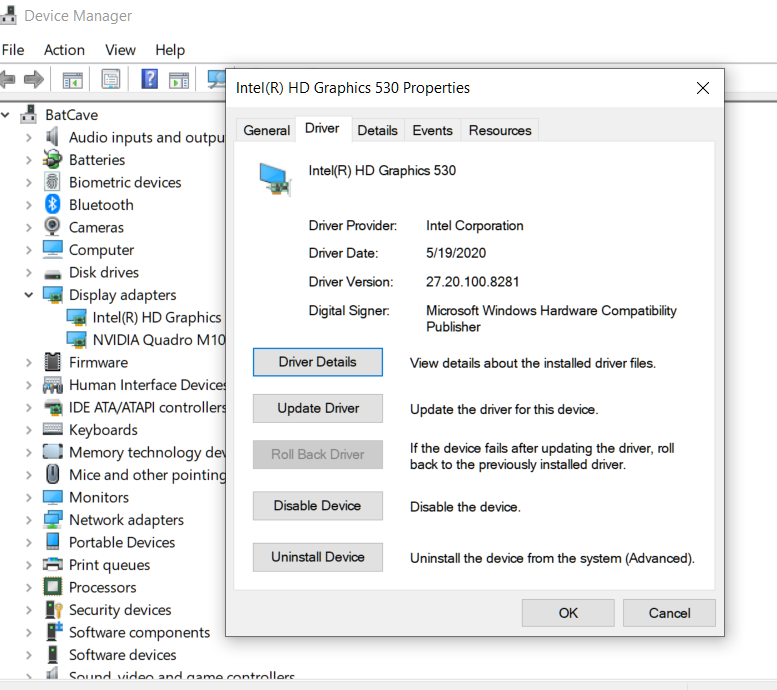Click the Update Driver button
This screenshot has height=690, width=777.
click(318, 408)
